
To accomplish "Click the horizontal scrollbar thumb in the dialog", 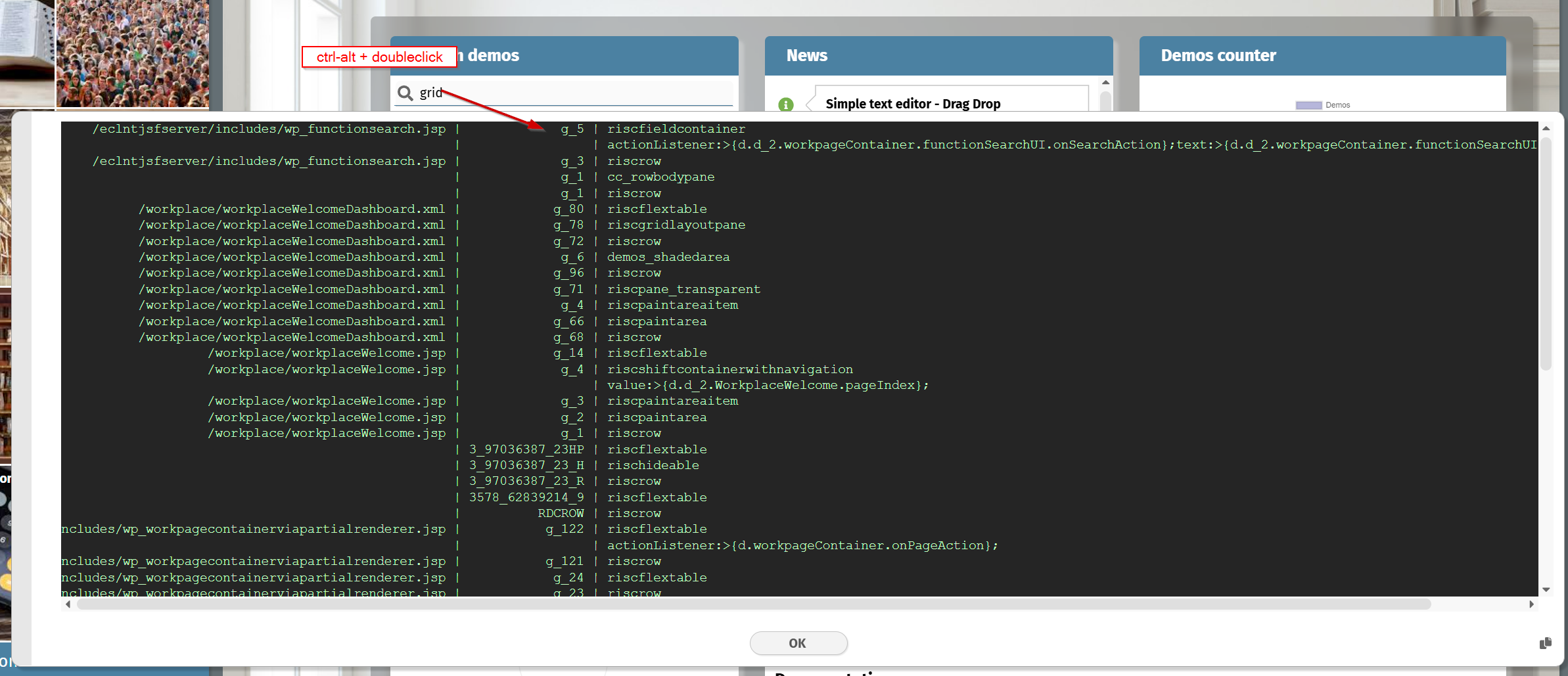I will [753, 604].
